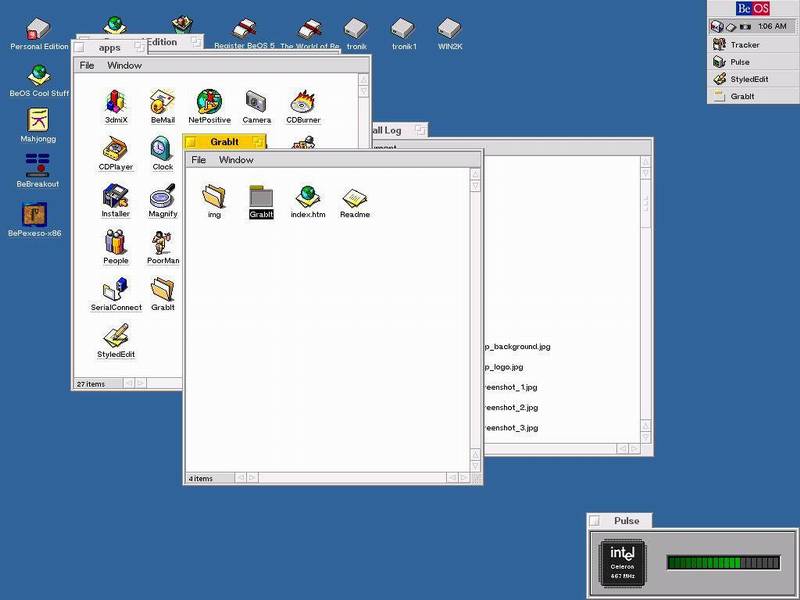Open Window menu in the GrabIt window
Screen dimensions: 800x600
click(236, 160)
